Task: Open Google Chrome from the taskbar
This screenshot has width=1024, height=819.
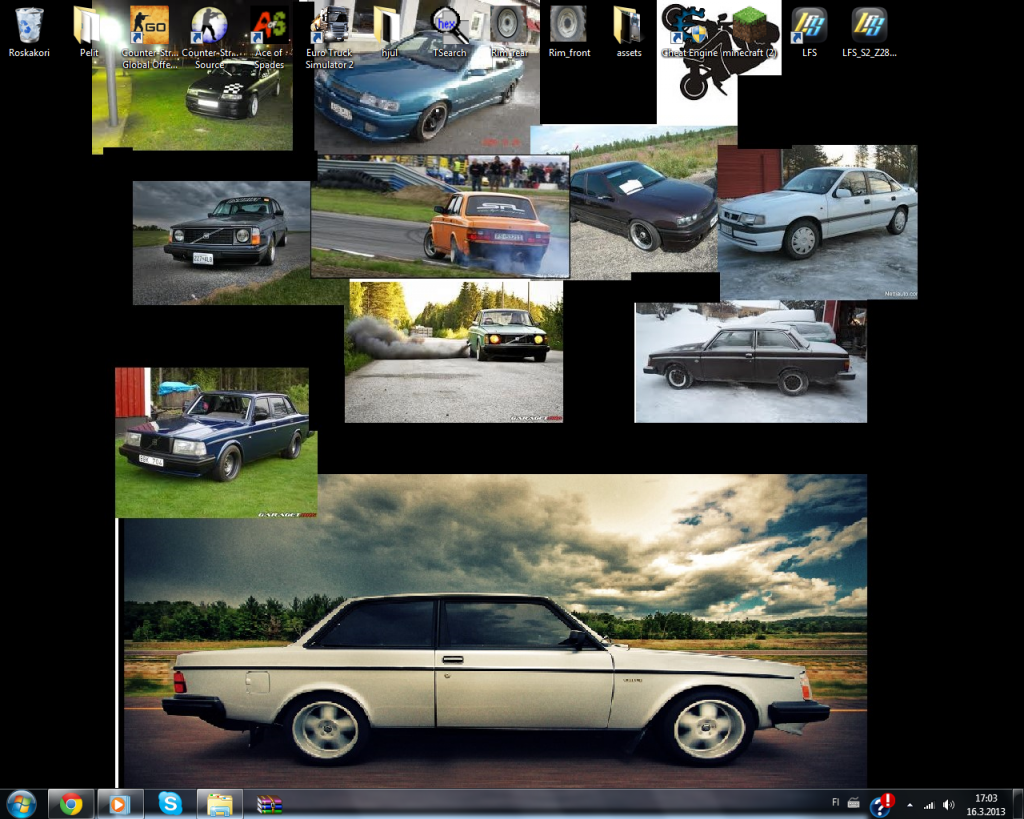Action: pyautogui.click(x=71, y=804)
